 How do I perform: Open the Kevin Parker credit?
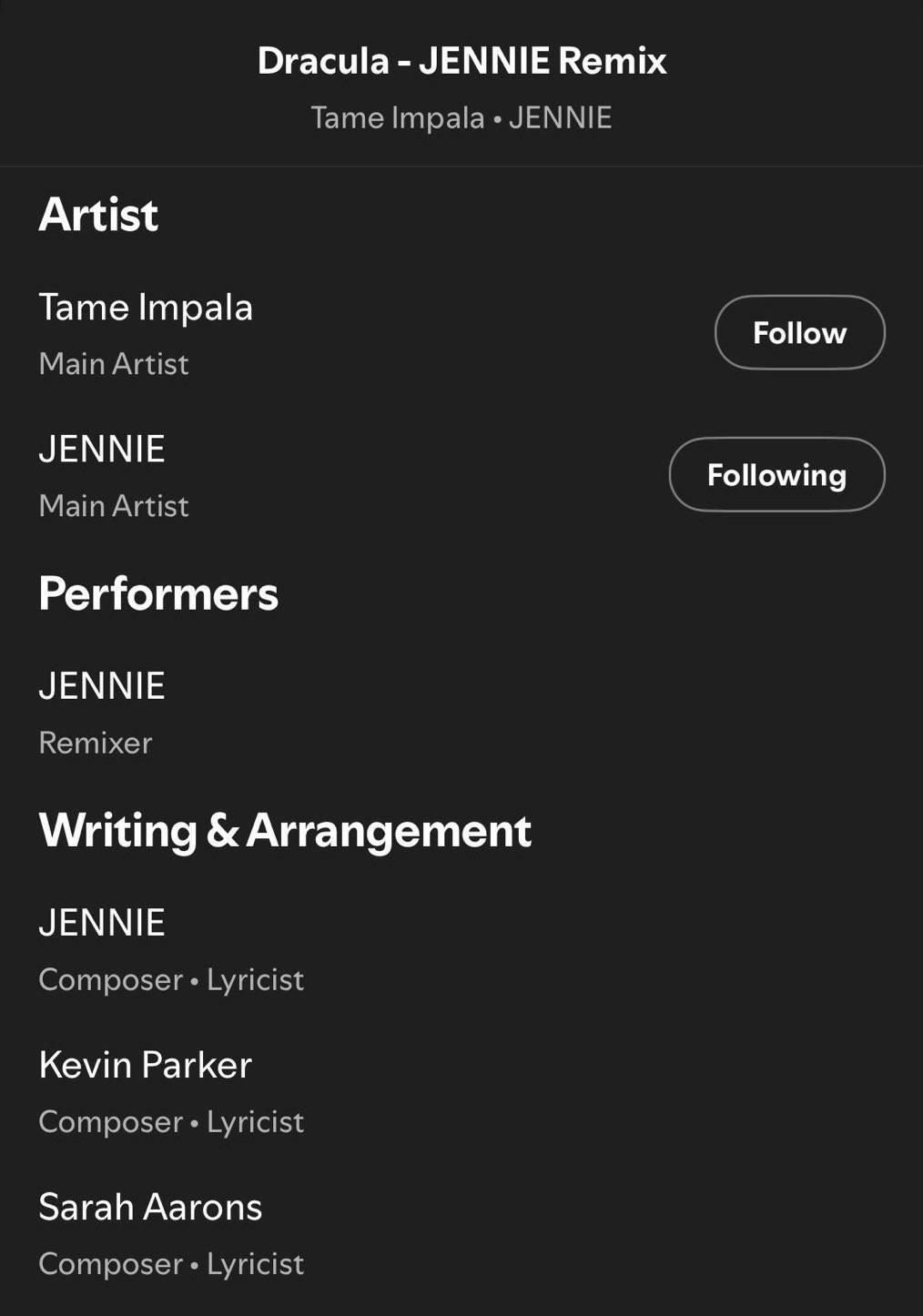146,1065
